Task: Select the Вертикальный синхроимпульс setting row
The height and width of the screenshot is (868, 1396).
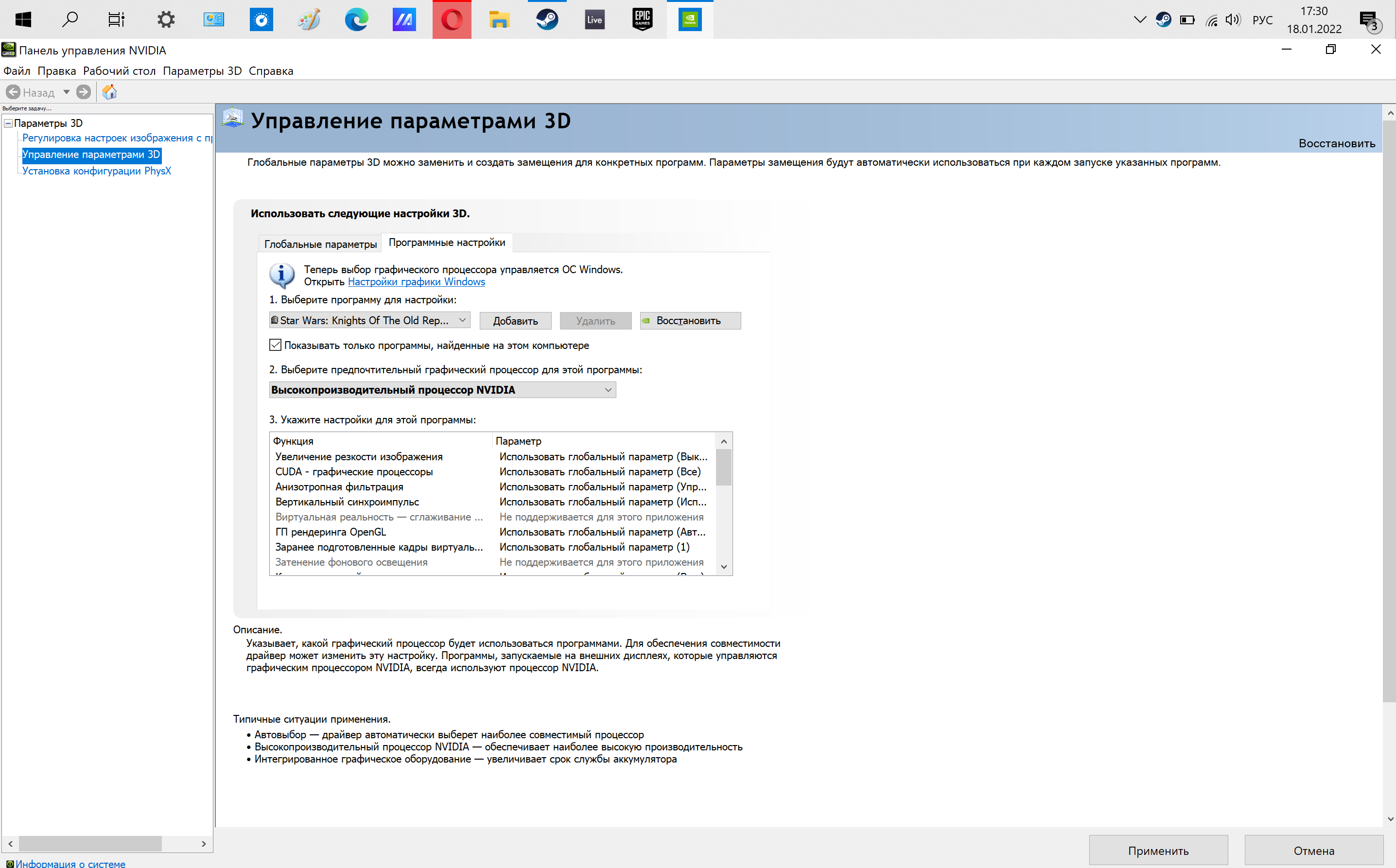Action: [x=347, y=502]
